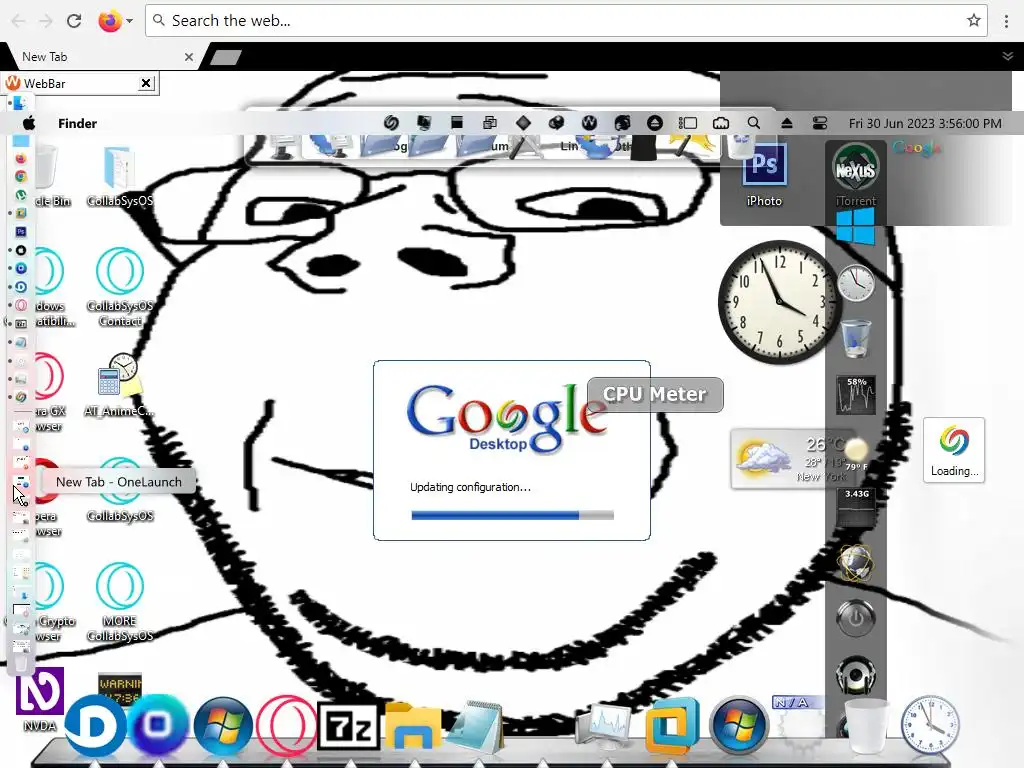Focus the Search the web field
The width and height of the screenshot is (1024, 768).
(566, 21)
